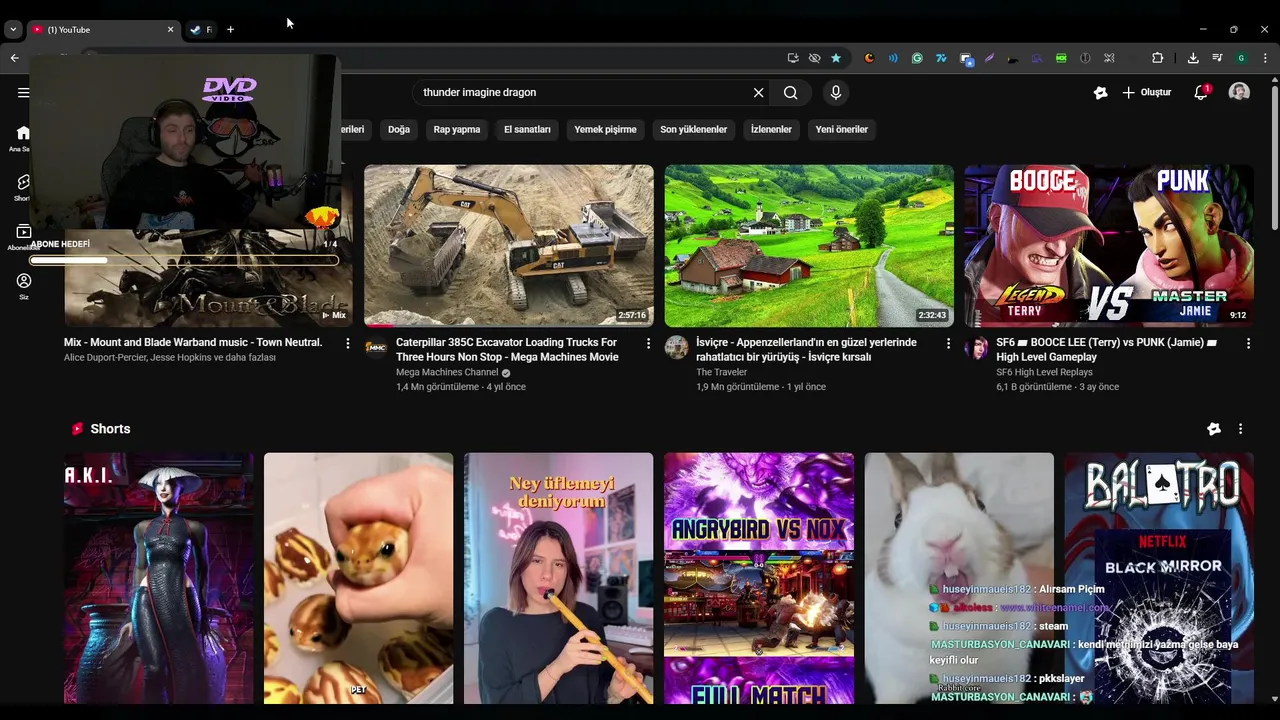Open the Chrome extensions puzzle menu

(x=1158, y=58)
